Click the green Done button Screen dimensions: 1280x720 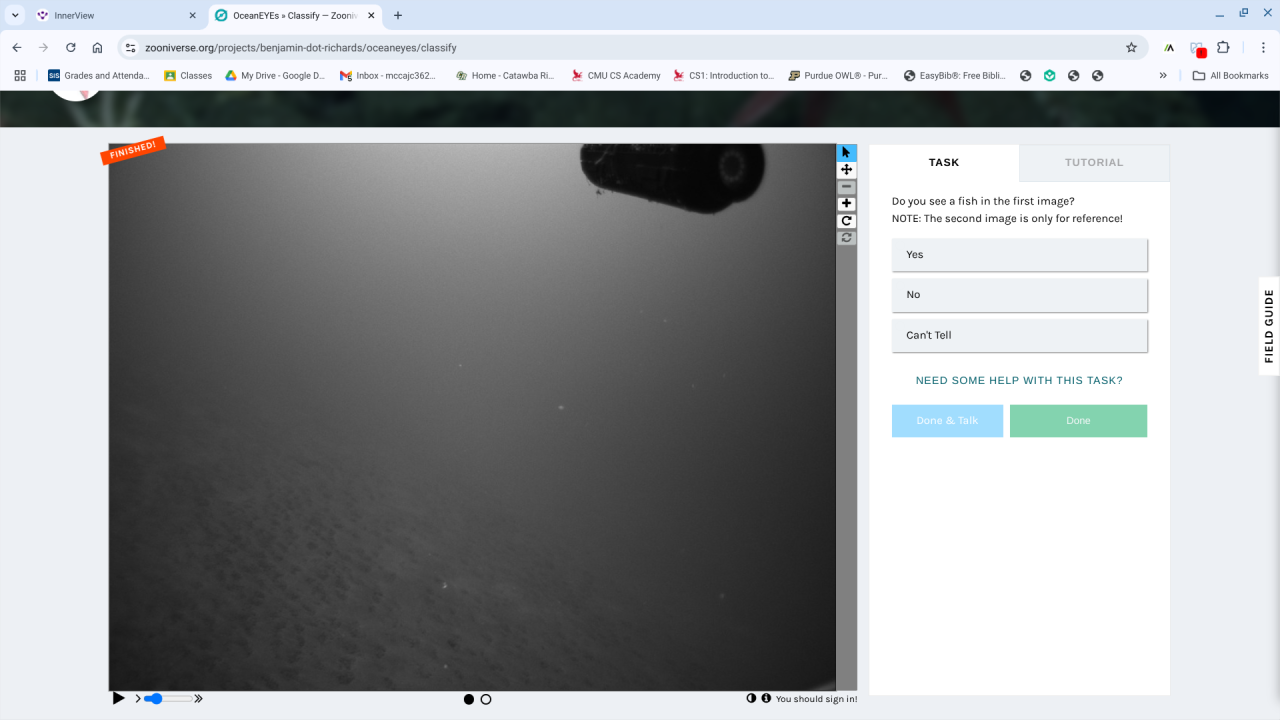point(1078,421)
